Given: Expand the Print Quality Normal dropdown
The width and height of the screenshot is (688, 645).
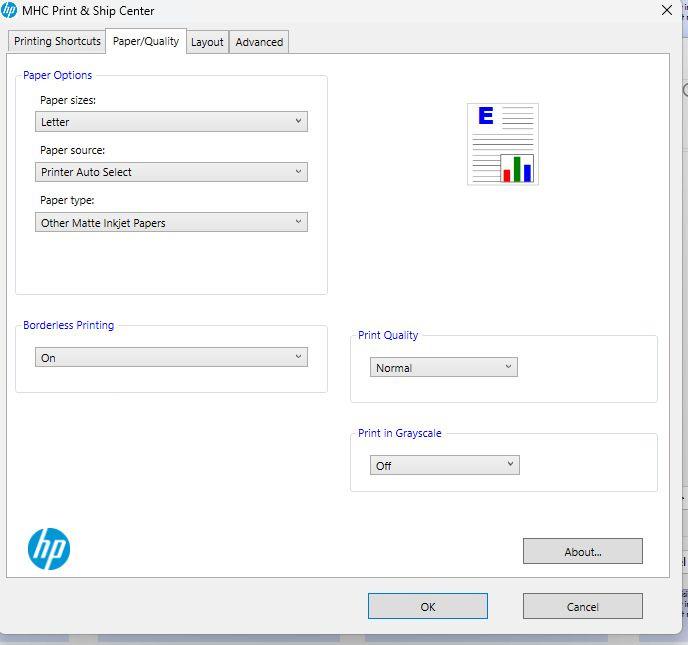Looking at the screenshot, I should click(444, 367).
